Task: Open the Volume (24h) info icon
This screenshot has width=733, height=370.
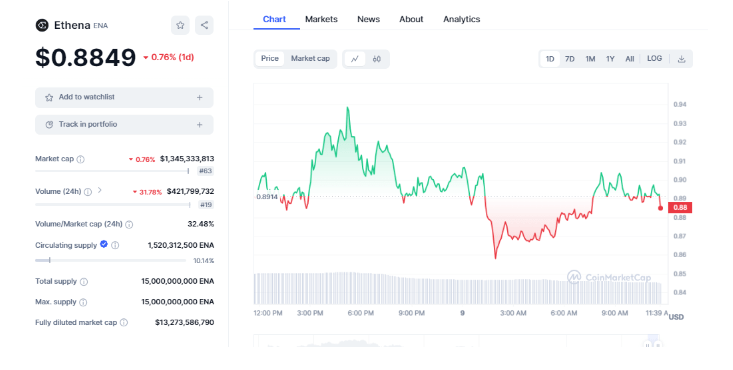Action: pos(87,192)
